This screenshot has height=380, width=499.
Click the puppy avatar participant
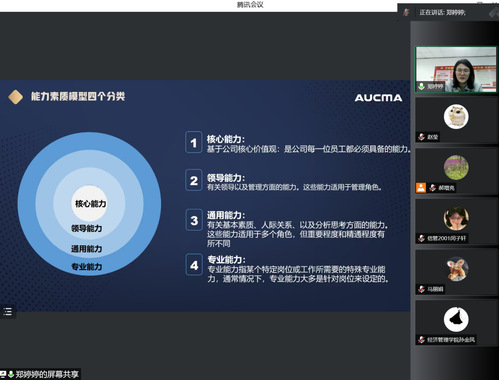[x=456, y=269]
